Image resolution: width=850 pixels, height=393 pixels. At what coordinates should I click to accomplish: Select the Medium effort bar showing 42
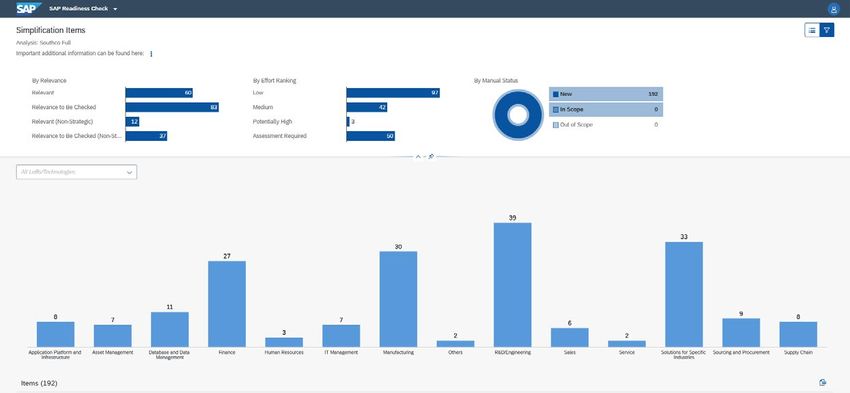(x=366, y=107)
